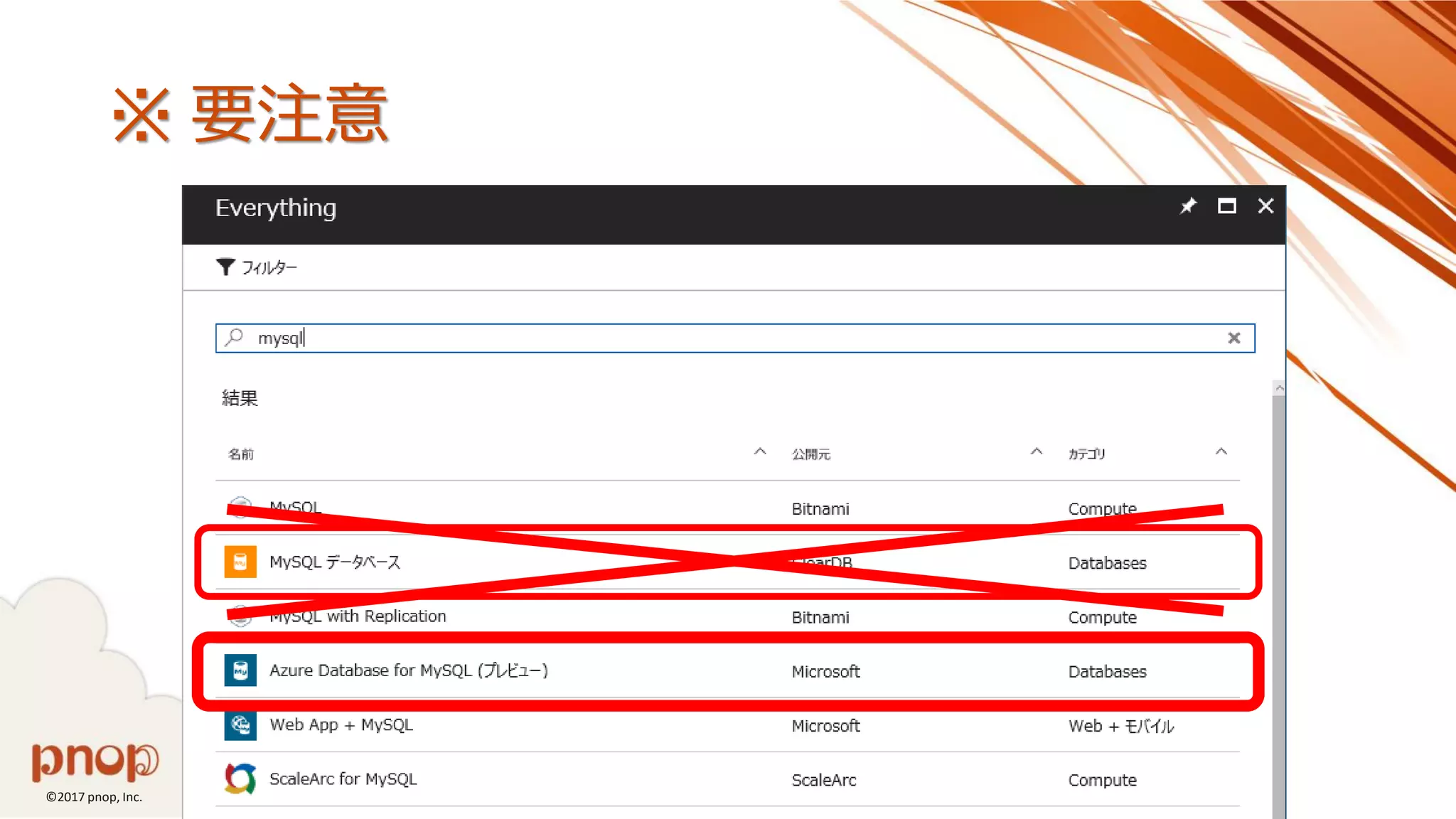Click the 結果 heading
Image resolution: width=1456 pixels, height=819 pixels.
[240, 397]
